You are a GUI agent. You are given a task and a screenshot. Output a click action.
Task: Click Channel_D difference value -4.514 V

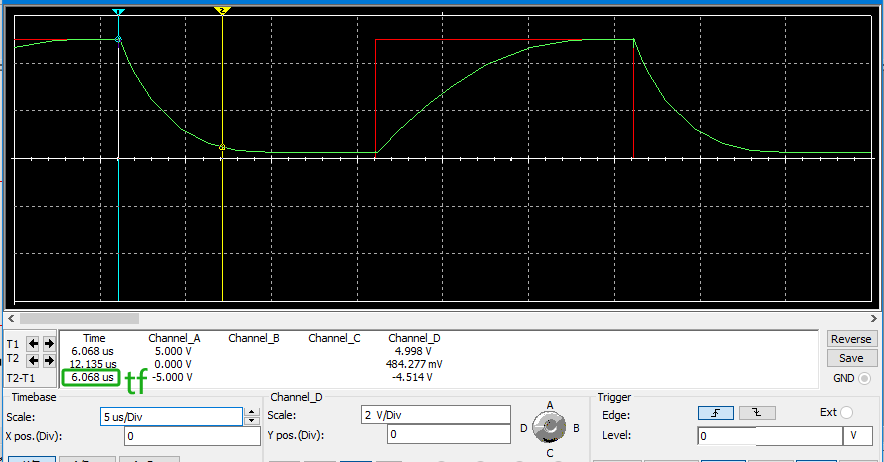(412, 377)
